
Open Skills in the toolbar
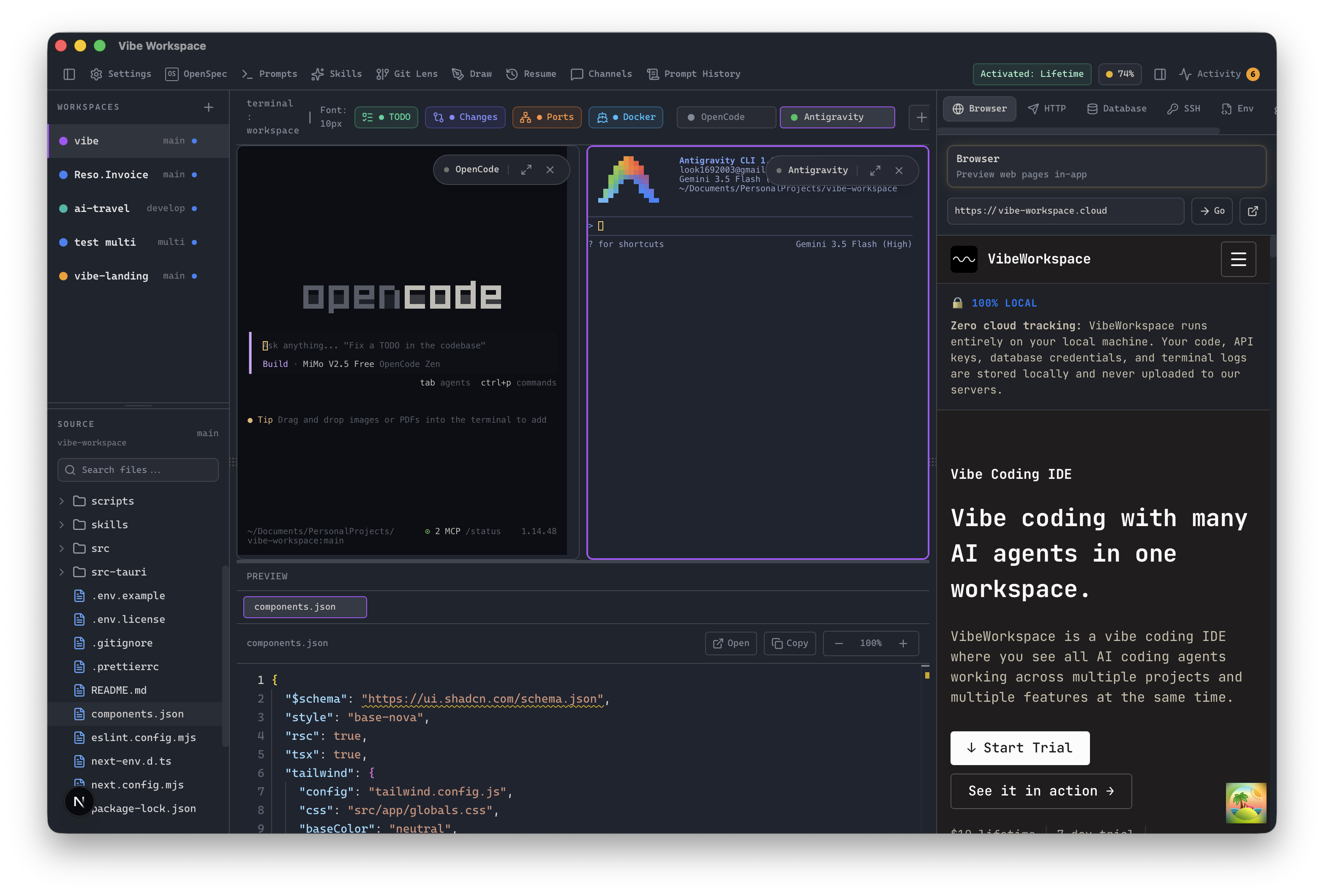[337, 74]
